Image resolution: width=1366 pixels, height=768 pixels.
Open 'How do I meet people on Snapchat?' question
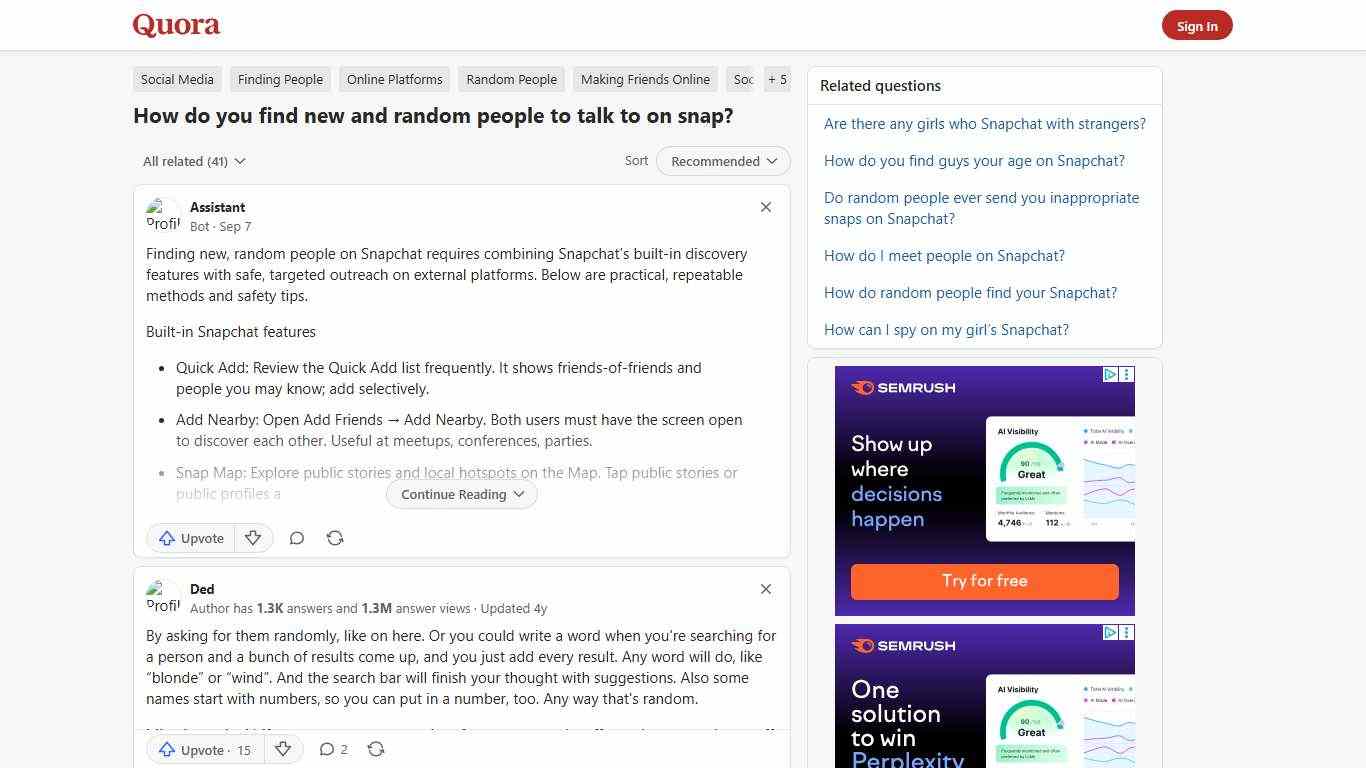tap(944, 255)
